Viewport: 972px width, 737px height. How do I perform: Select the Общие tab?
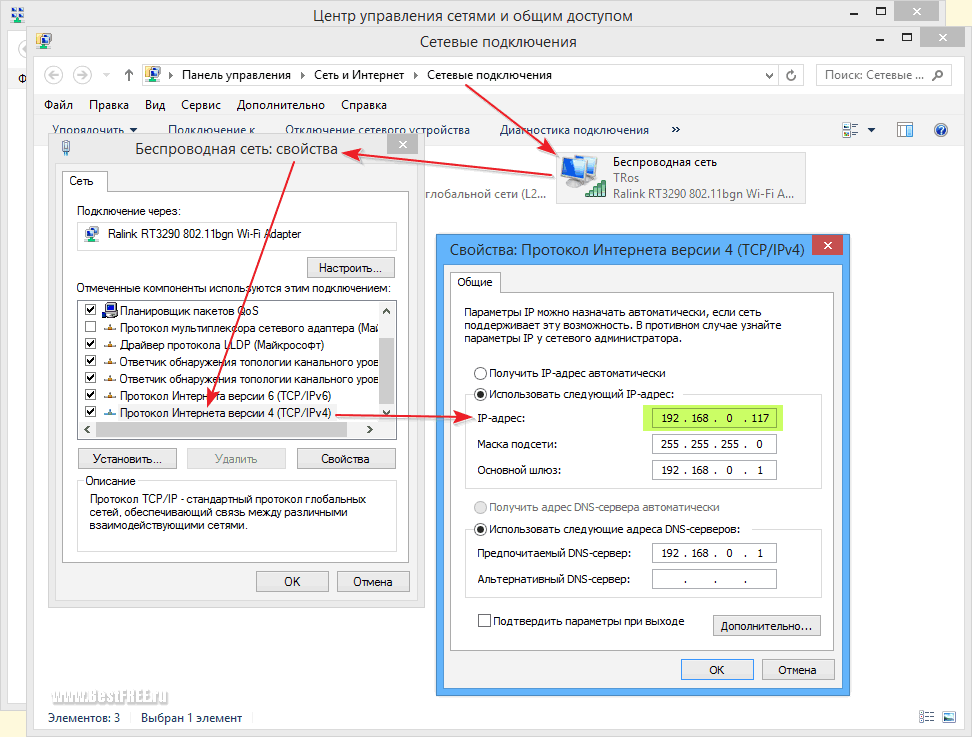(475, 282)
